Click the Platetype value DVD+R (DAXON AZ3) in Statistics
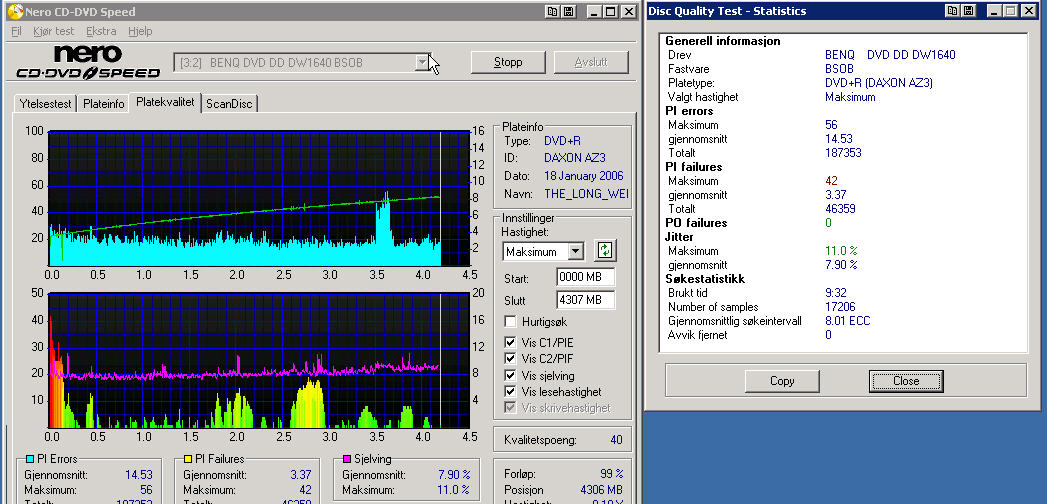Image resolution: width=1047 pixels, height=504 pixels. 879,83
